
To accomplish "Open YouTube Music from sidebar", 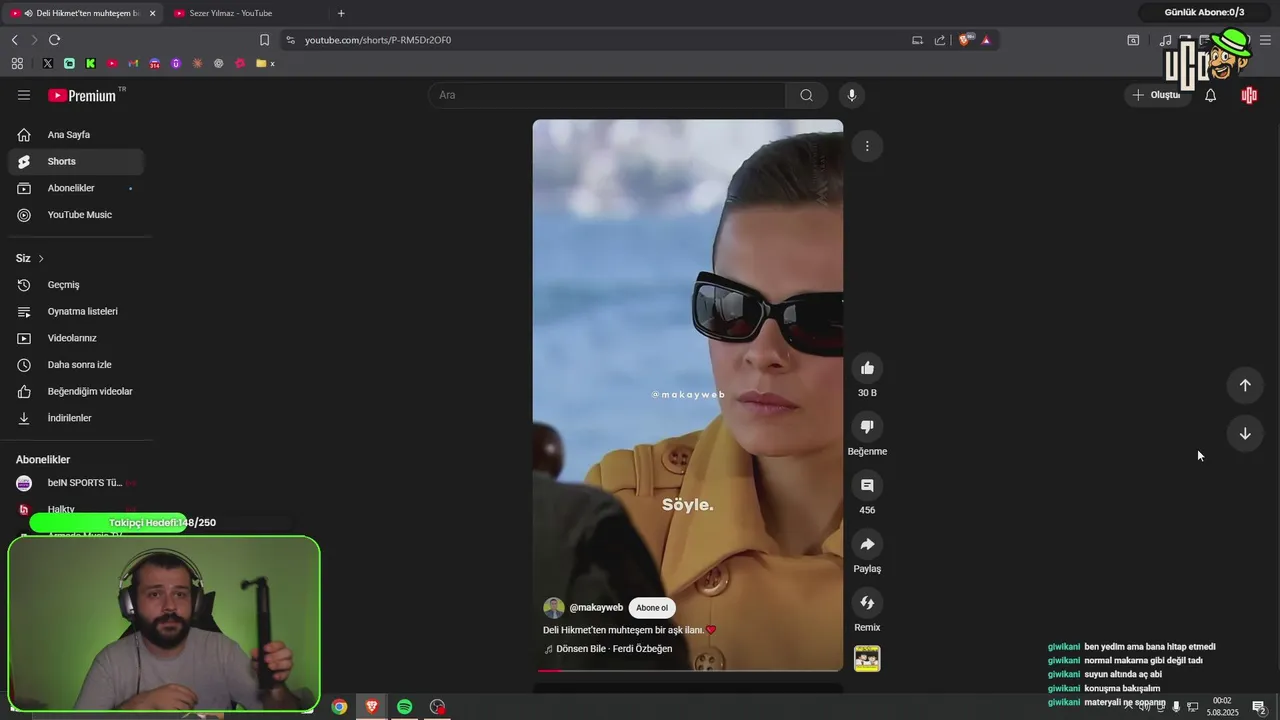I will [76, 215].
